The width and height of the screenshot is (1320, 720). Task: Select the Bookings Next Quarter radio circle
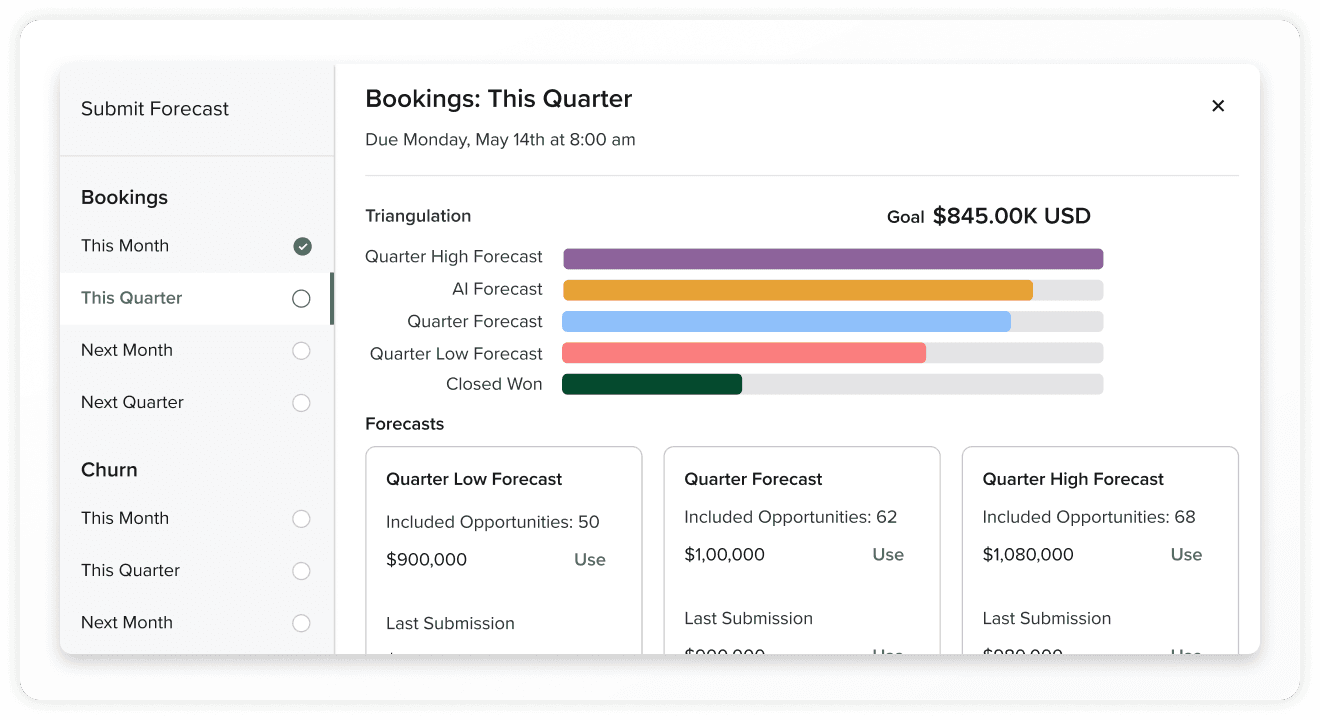pyautogui.click(x=301, y=403)
